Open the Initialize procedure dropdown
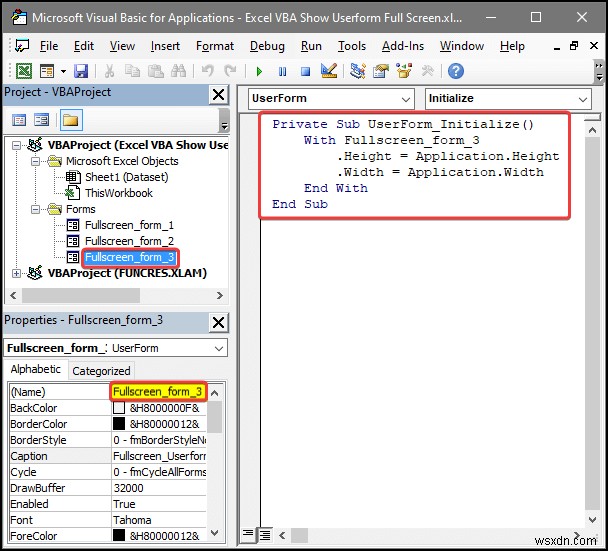Viewport: 608px width, 551px height. (x=583, y=99)
